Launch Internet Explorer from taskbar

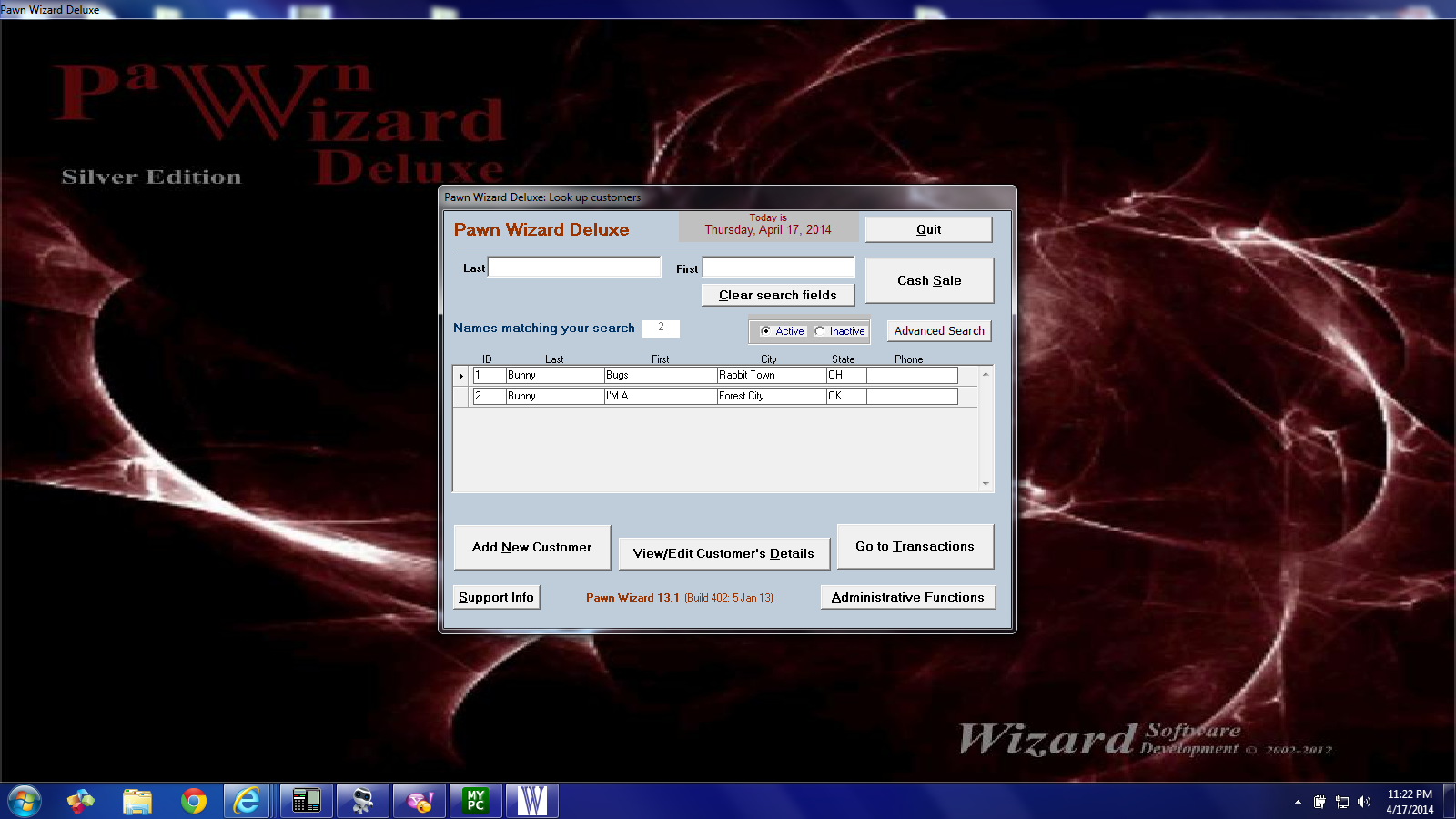point(247,801)
